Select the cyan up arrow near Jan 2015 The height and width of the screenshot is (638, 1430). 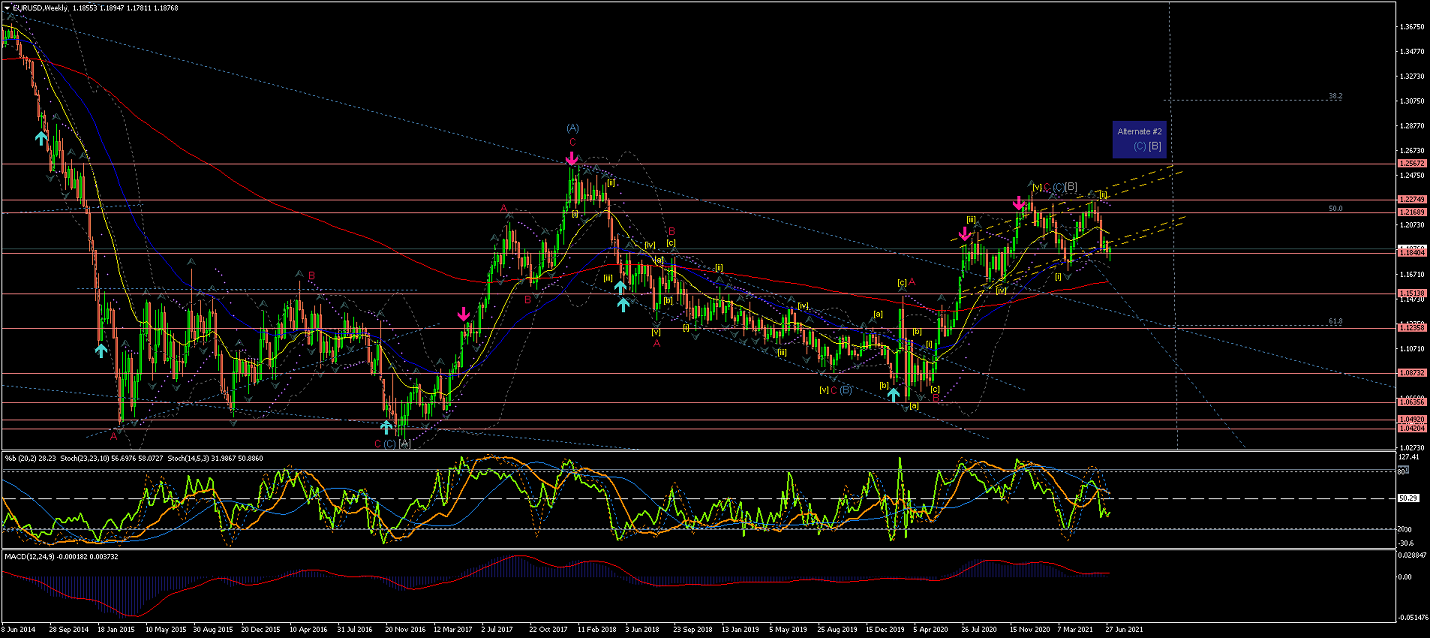101,350
